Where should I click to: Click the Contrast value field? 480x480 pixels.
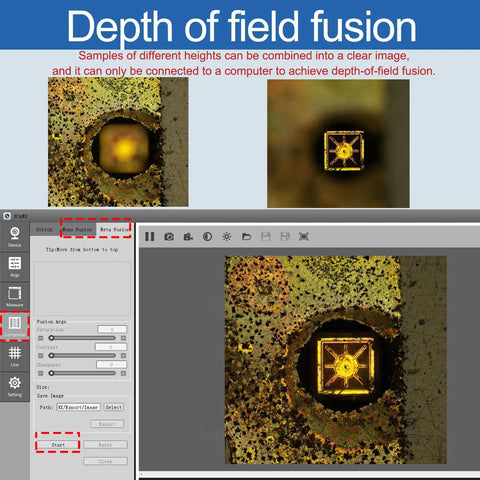coord(111,347)
